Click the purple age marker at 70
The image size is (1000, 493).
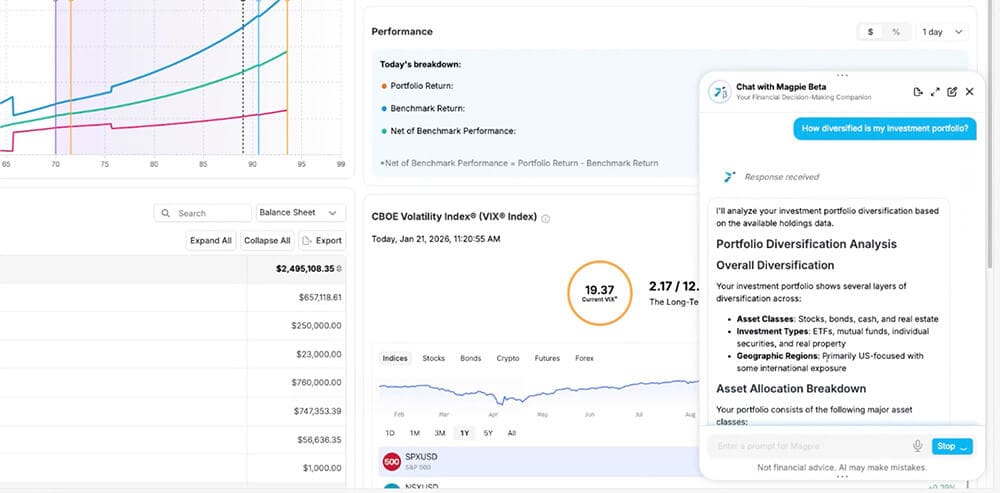click(55, 77)
